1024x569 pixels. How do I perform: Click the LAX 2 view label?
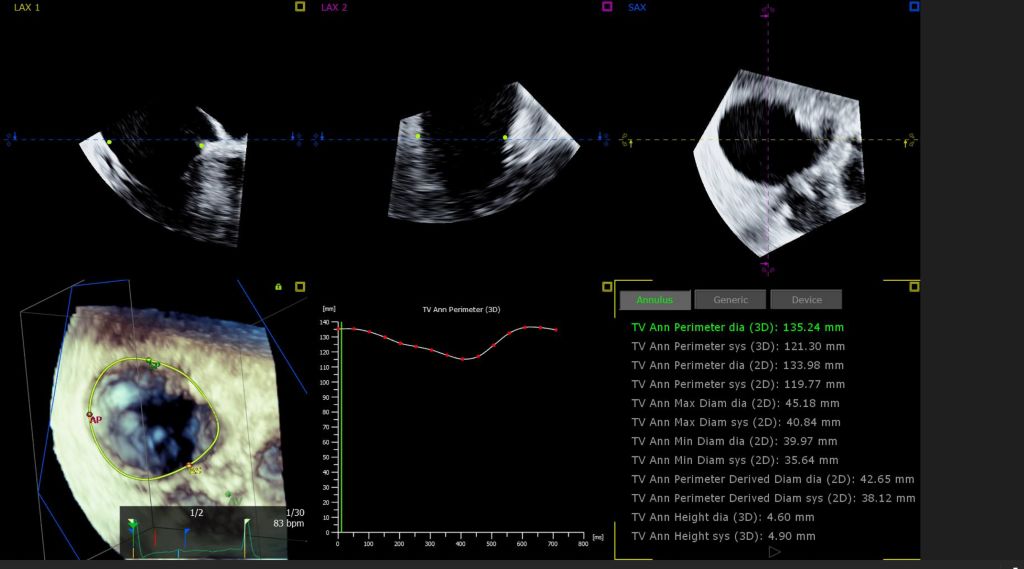pos(334,7)
